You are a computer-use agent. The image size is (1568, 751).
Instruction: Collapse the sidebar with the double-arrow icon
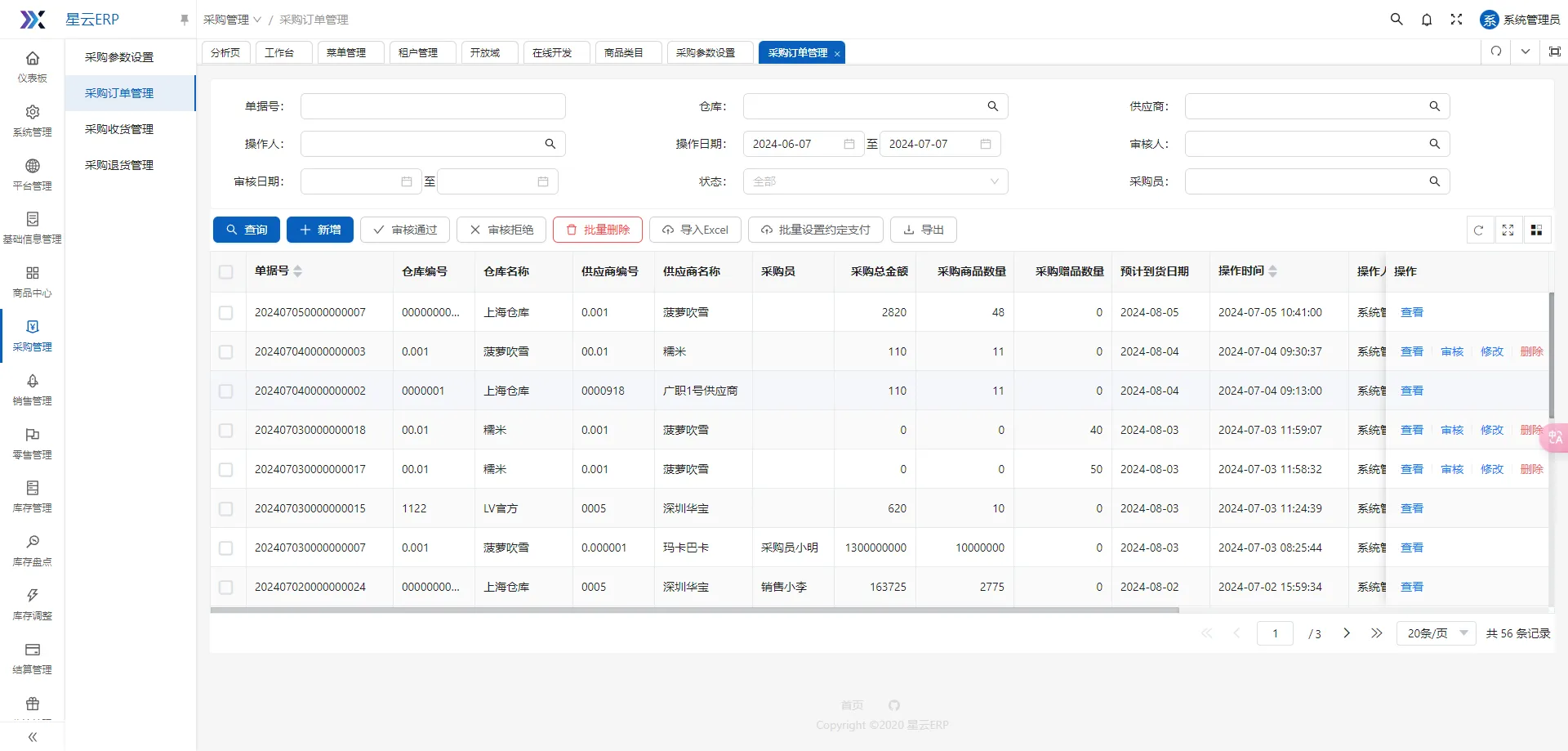33,737
